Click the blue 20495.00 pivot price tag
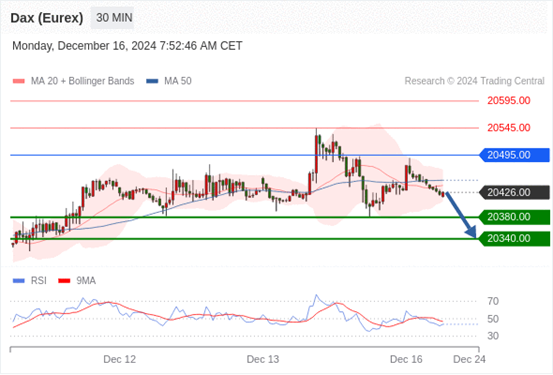This screenshot has height=375, width=553. tap(514, 155)
